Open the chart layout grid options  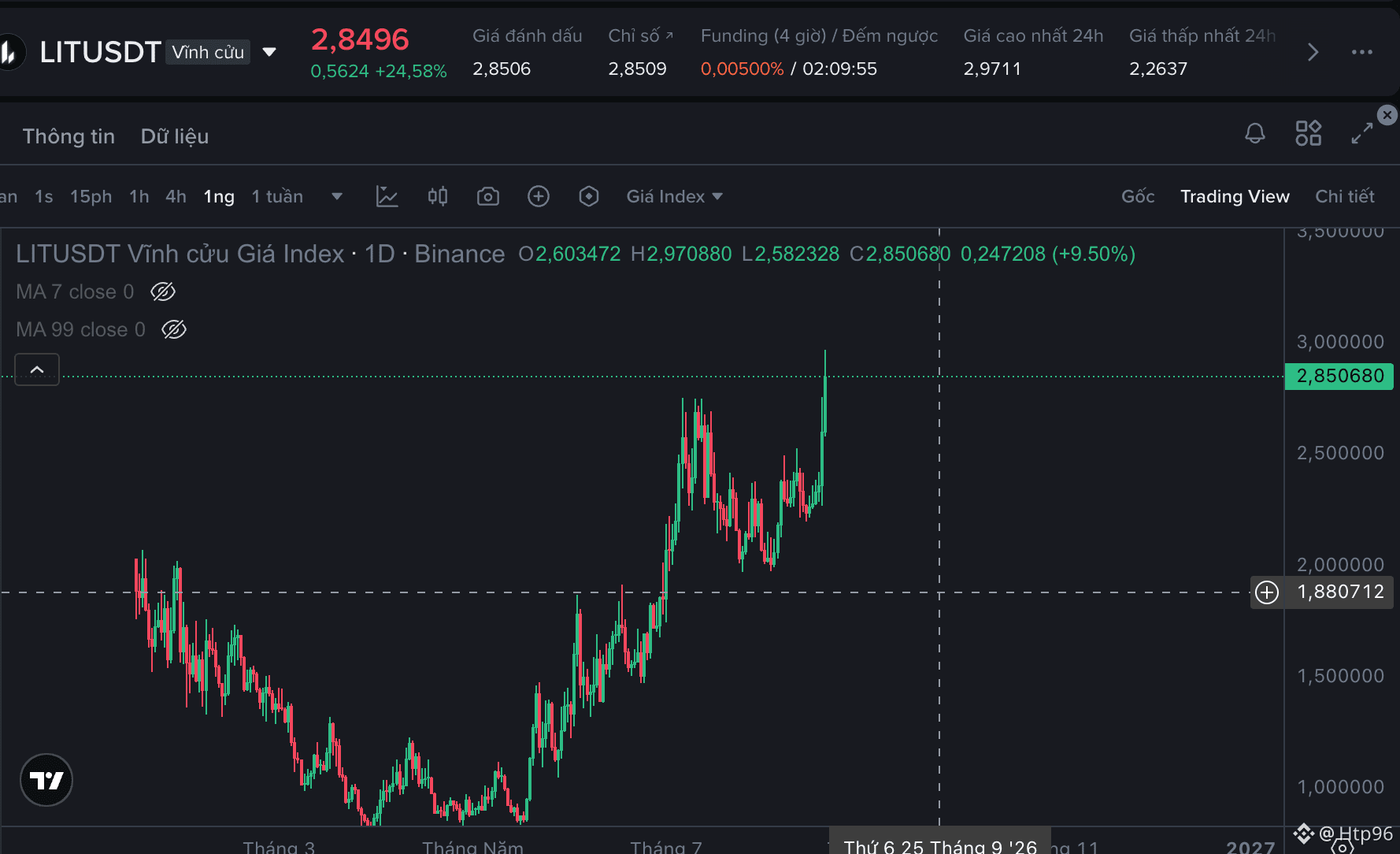click(1309, 133)
